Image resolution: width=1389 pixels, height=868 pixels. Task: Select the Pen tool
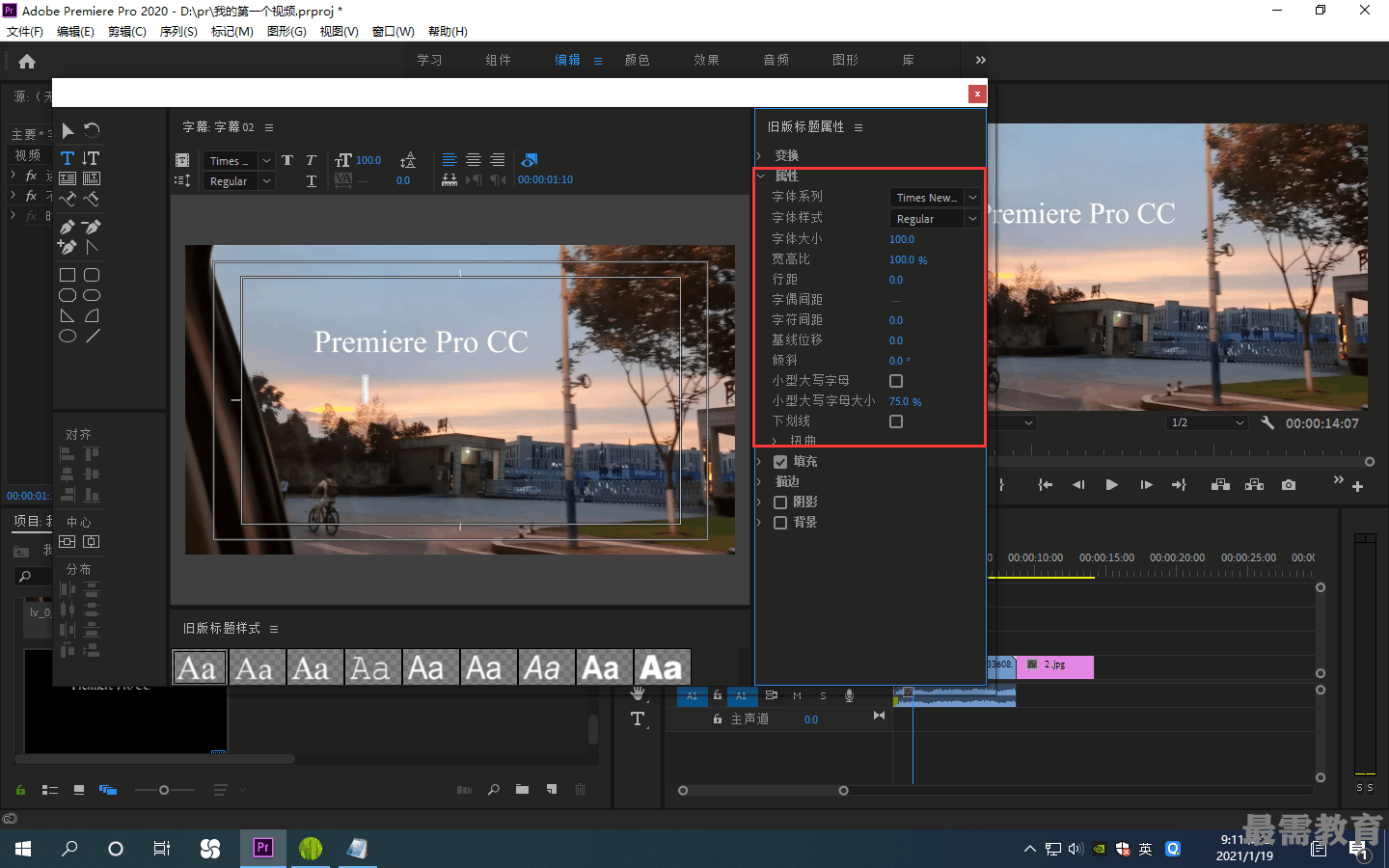pos(68,227)
